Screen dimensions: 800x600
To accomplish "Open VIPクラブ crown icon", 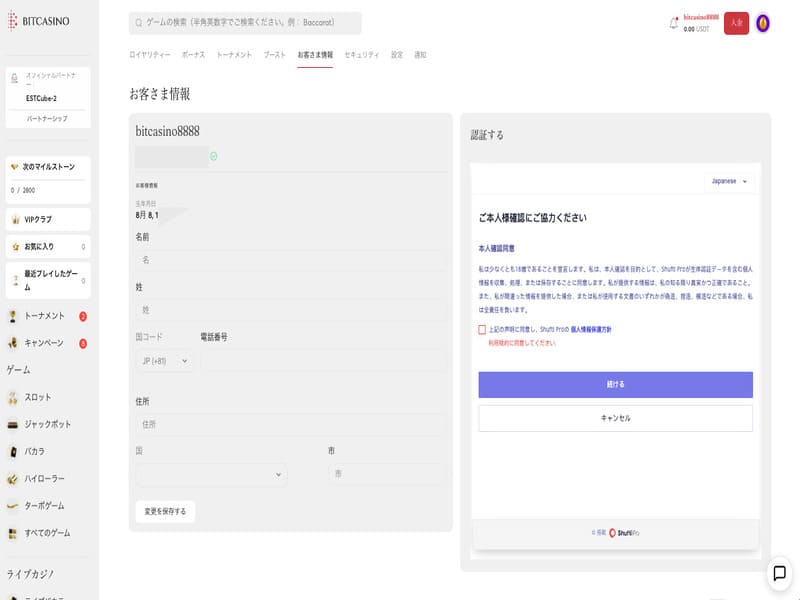I will 15,219.
